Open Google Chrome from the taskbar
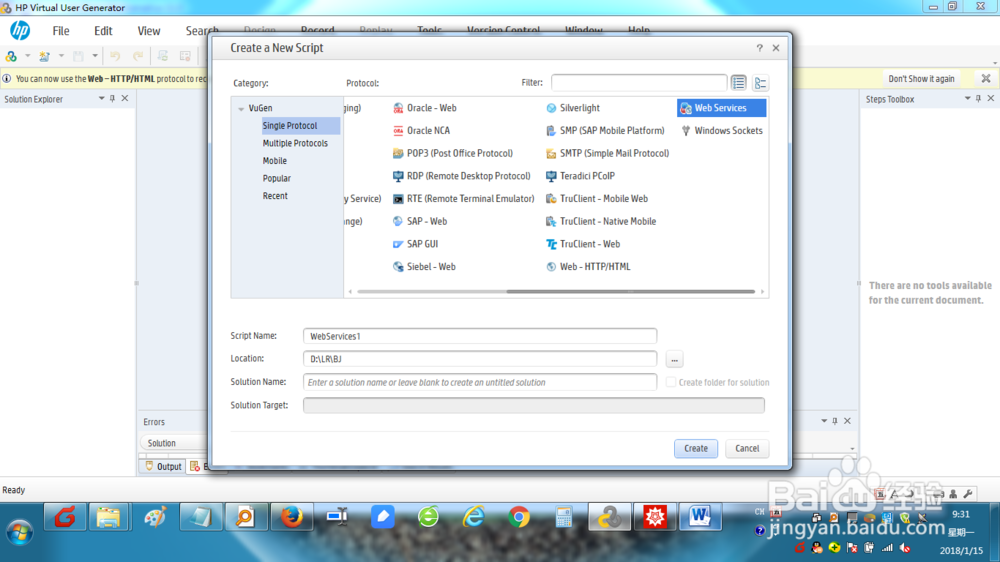 (518, 517)
